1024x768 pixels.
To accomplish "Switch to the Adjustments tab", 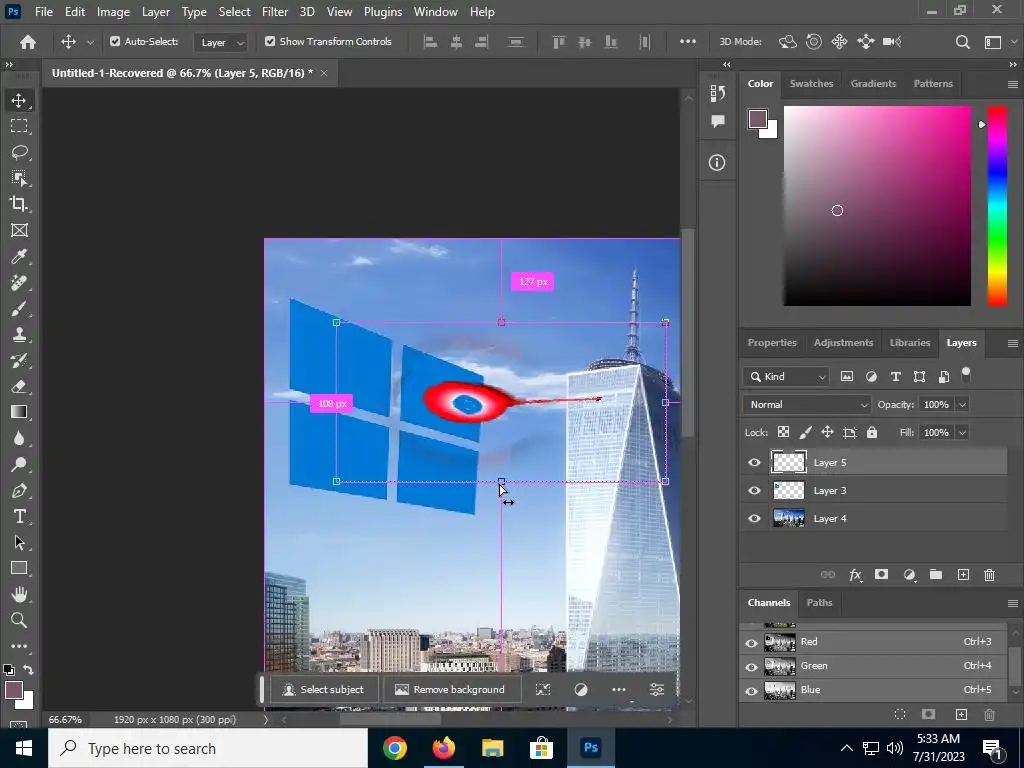I will pos(843,343).
